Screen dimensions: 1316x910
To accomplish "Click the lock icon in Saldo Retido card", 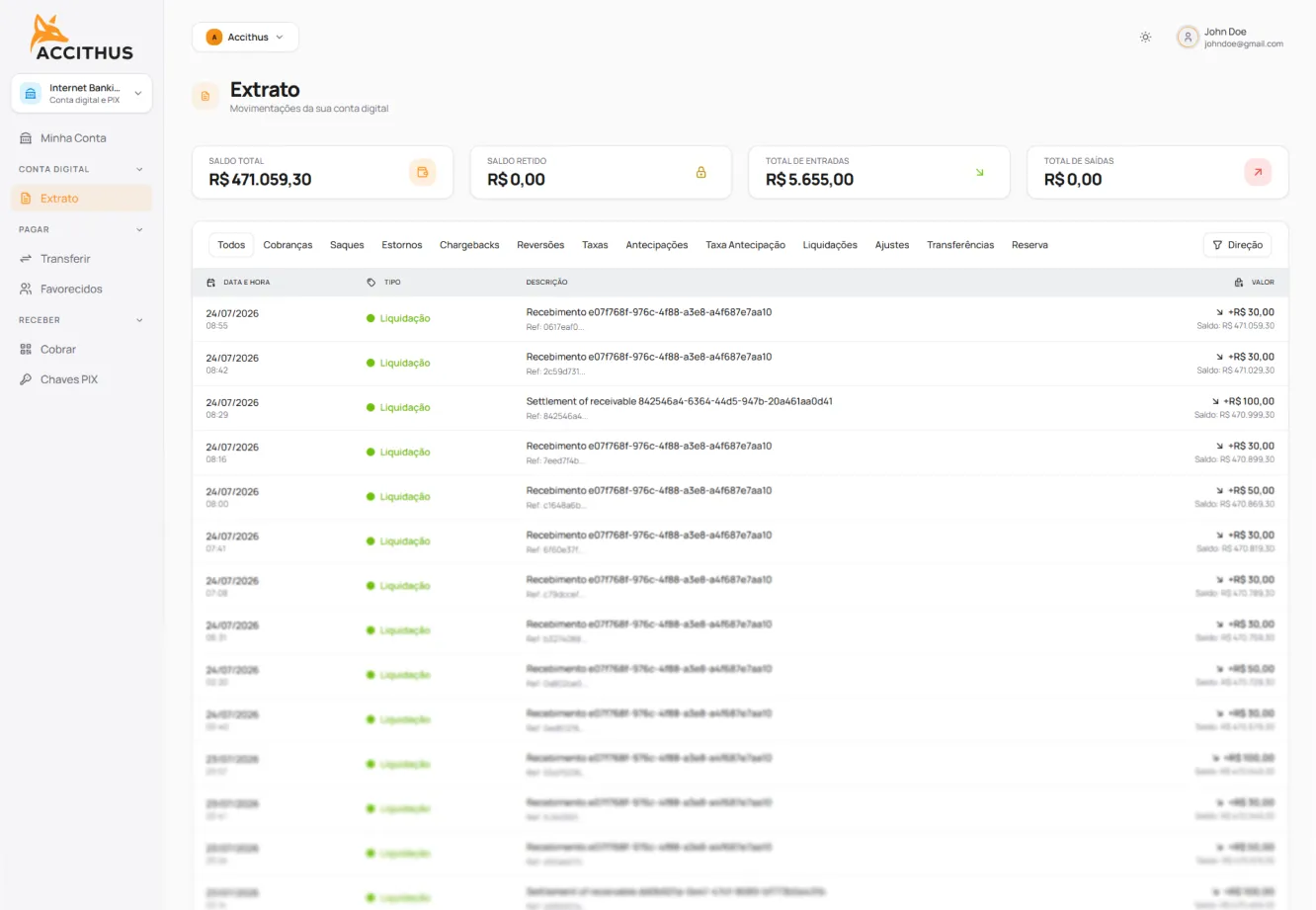I will [701, 172].
